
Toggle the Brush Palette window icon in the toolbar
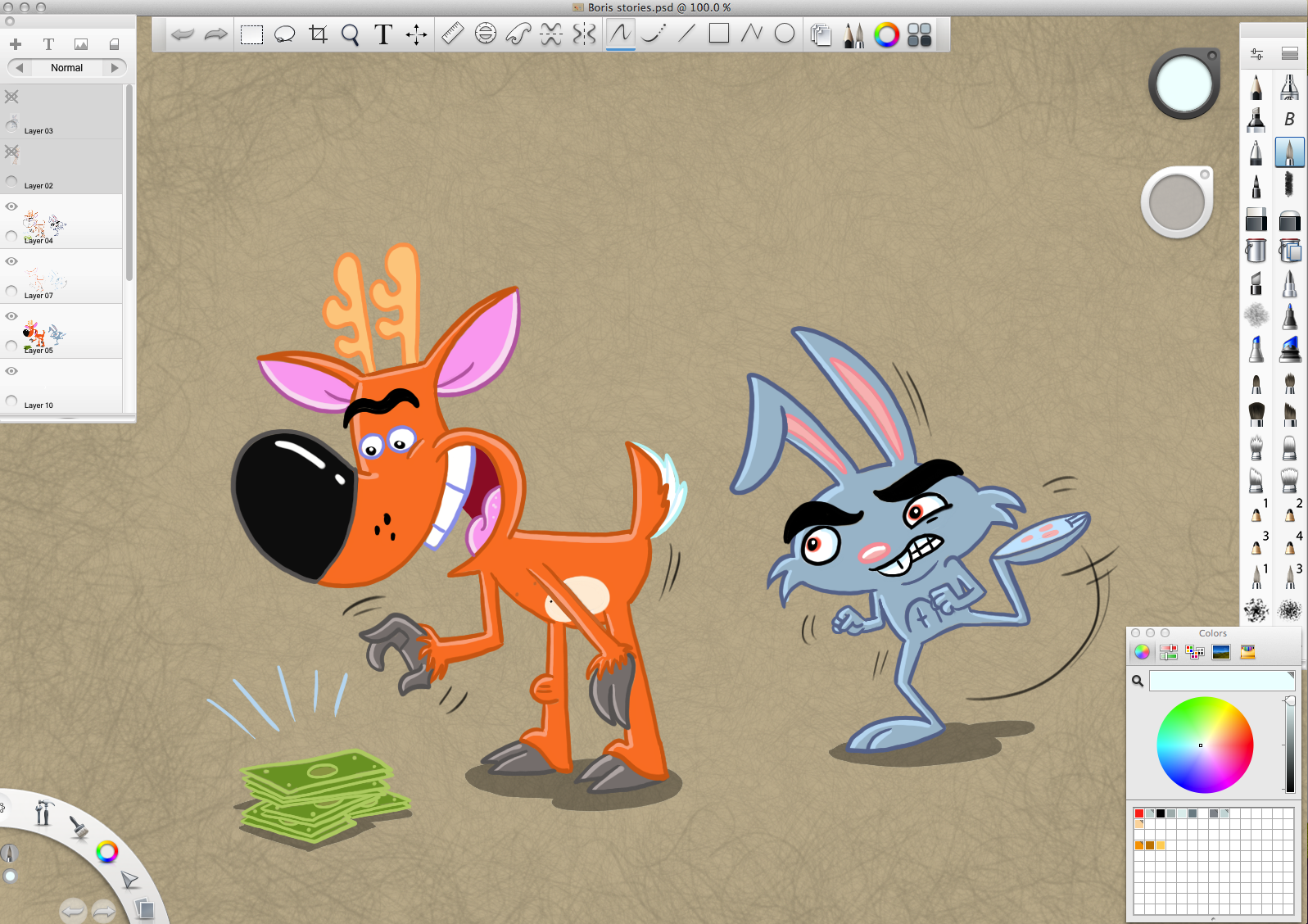(853, 34)
